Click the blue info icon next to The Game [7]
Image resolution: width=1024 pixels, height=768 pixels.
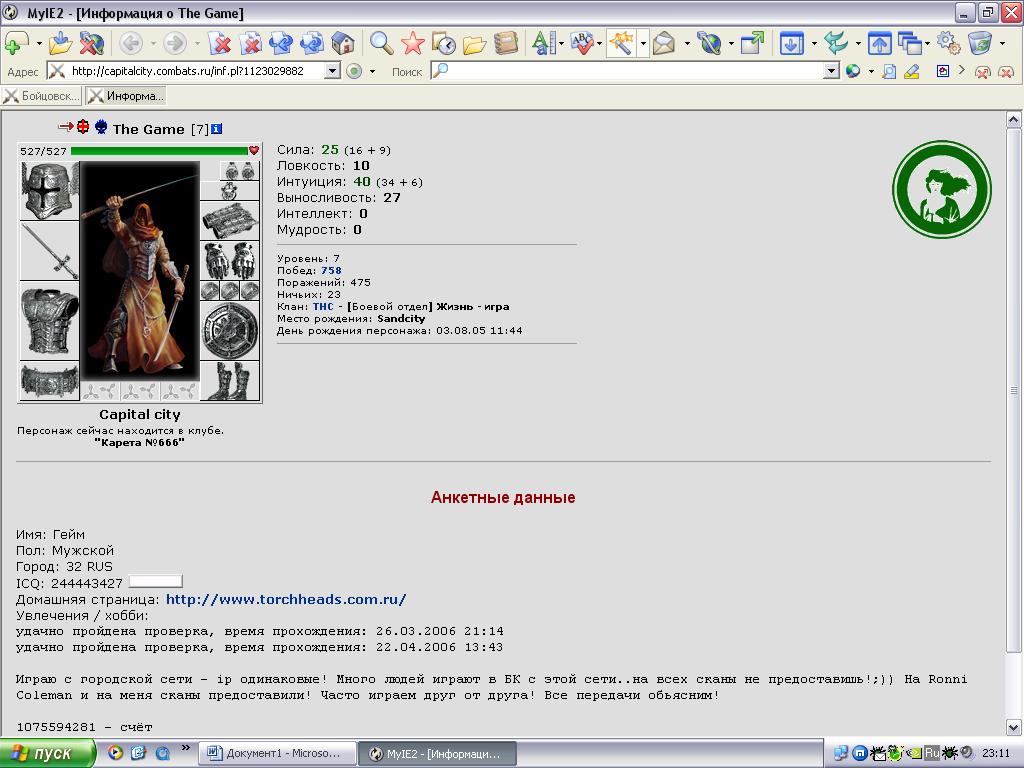click(217, 129)
